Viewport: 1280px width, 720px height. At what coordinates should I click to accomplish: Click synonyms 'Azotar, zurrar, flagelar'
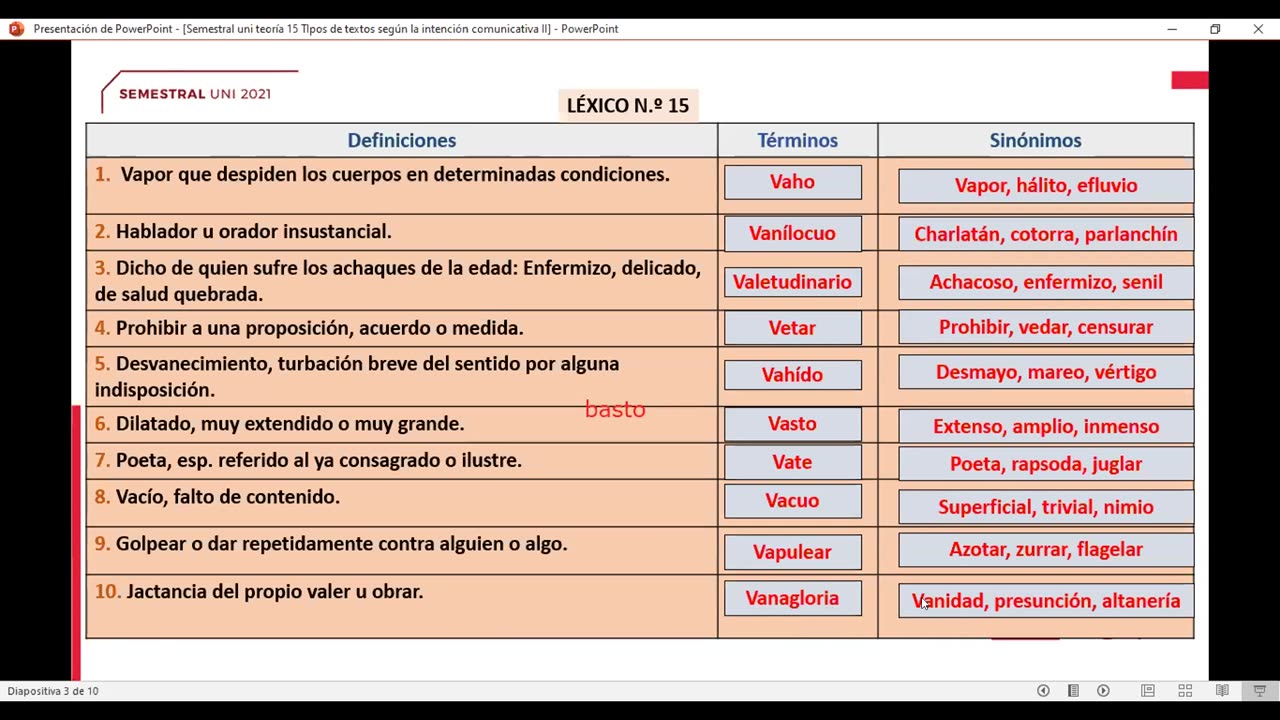pyautogui.click(x=1046, y=549)
